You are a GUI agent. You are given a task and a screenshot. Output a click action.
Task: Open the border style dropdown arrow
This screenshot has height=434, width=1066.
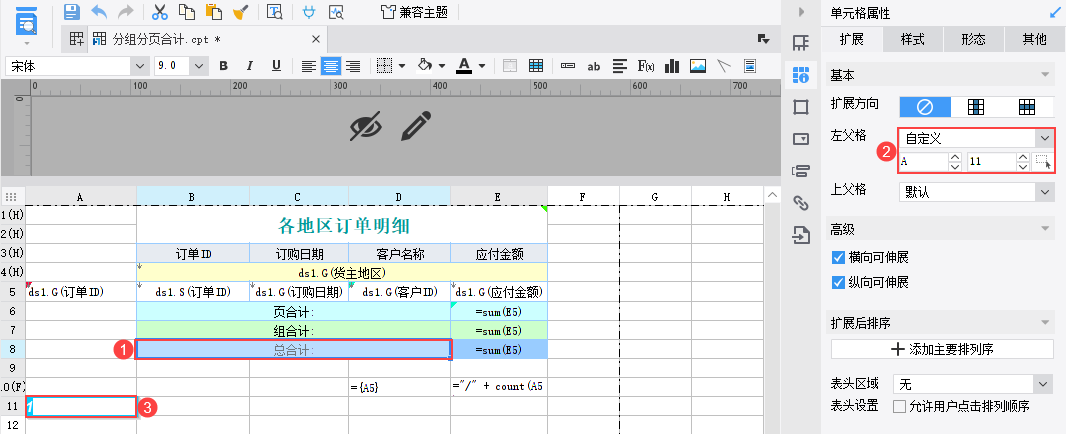point(402,66)
